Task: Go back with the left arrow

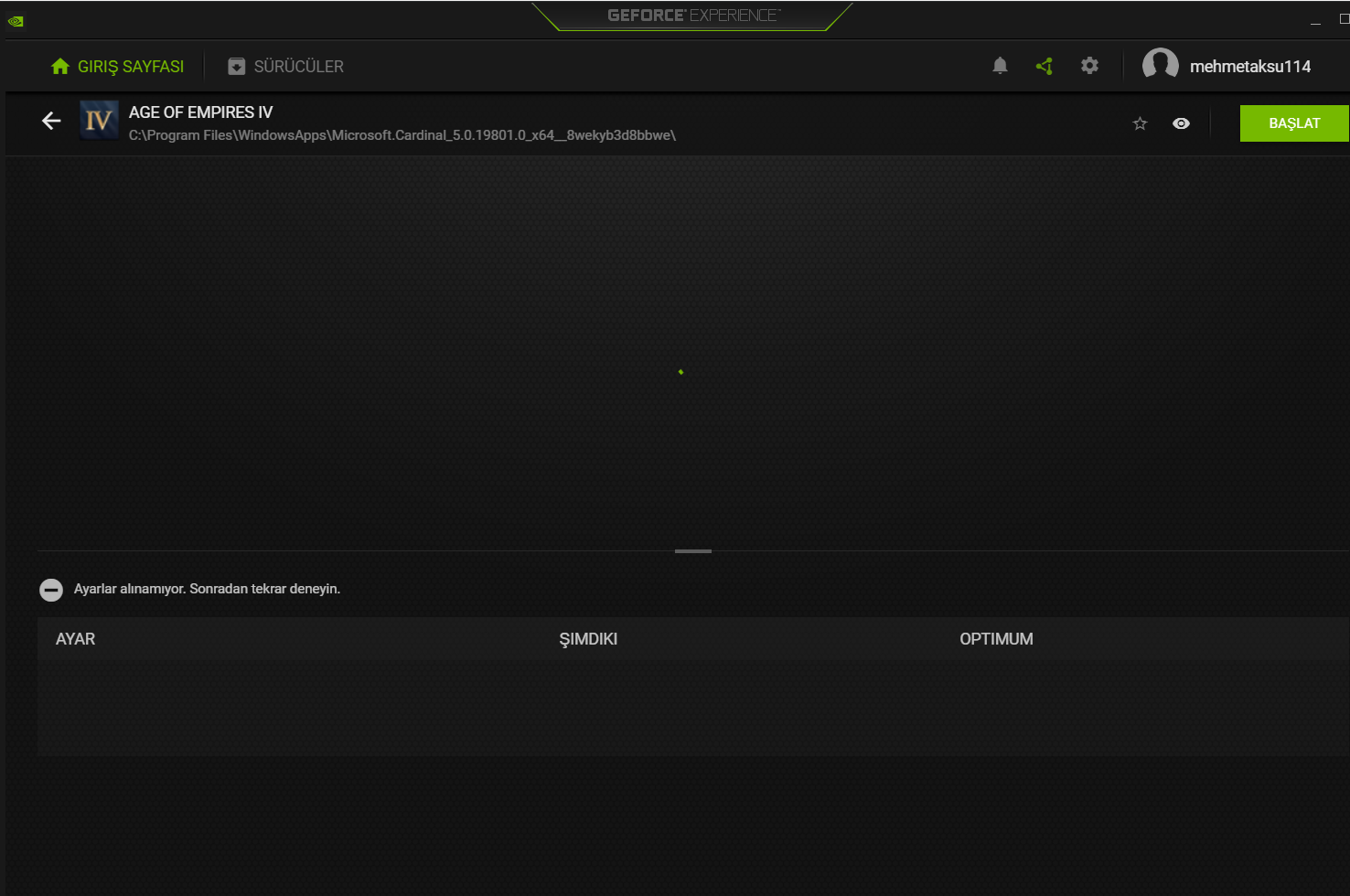Action: (x=51, y=121)
